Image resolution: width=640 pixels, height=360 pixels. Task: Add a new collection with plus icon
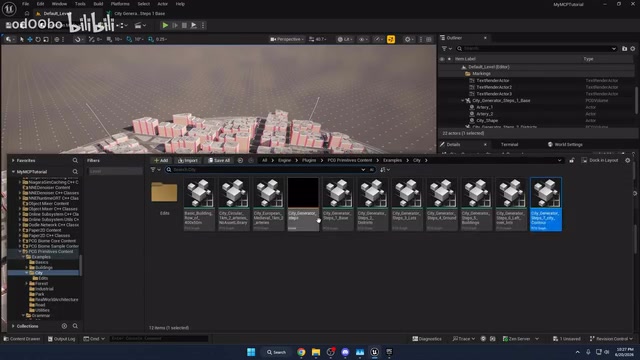pos(64,326)
